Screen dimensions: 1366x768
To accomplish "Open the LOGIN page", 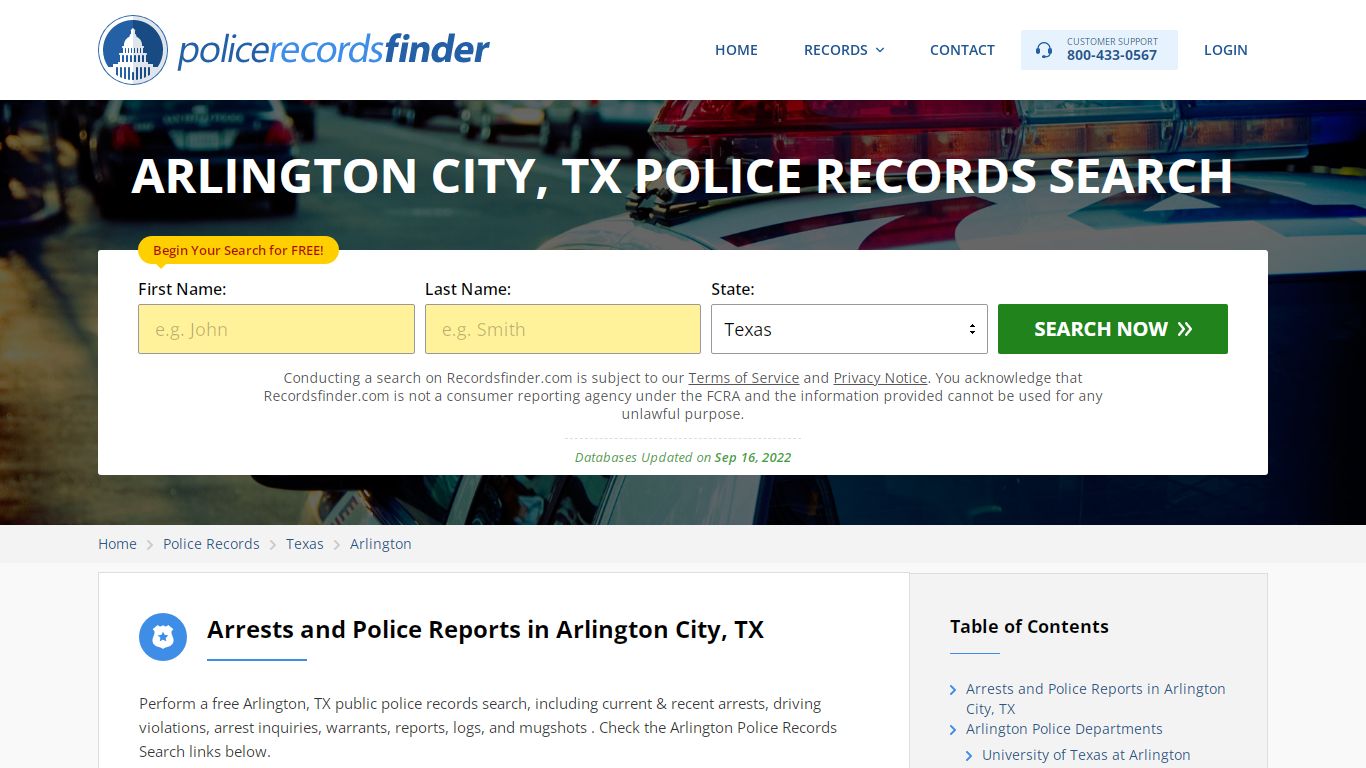I will coord(1225,50).
